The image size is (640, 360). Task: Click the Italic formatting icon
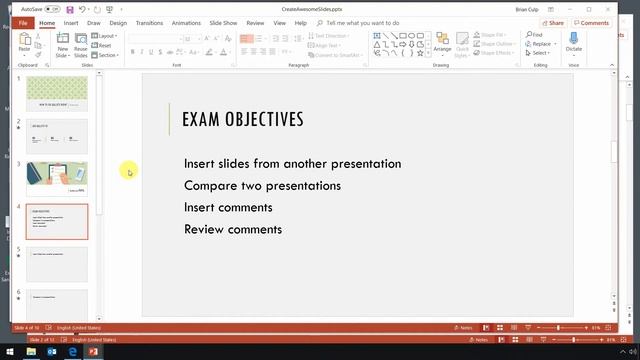coord(142,52)
